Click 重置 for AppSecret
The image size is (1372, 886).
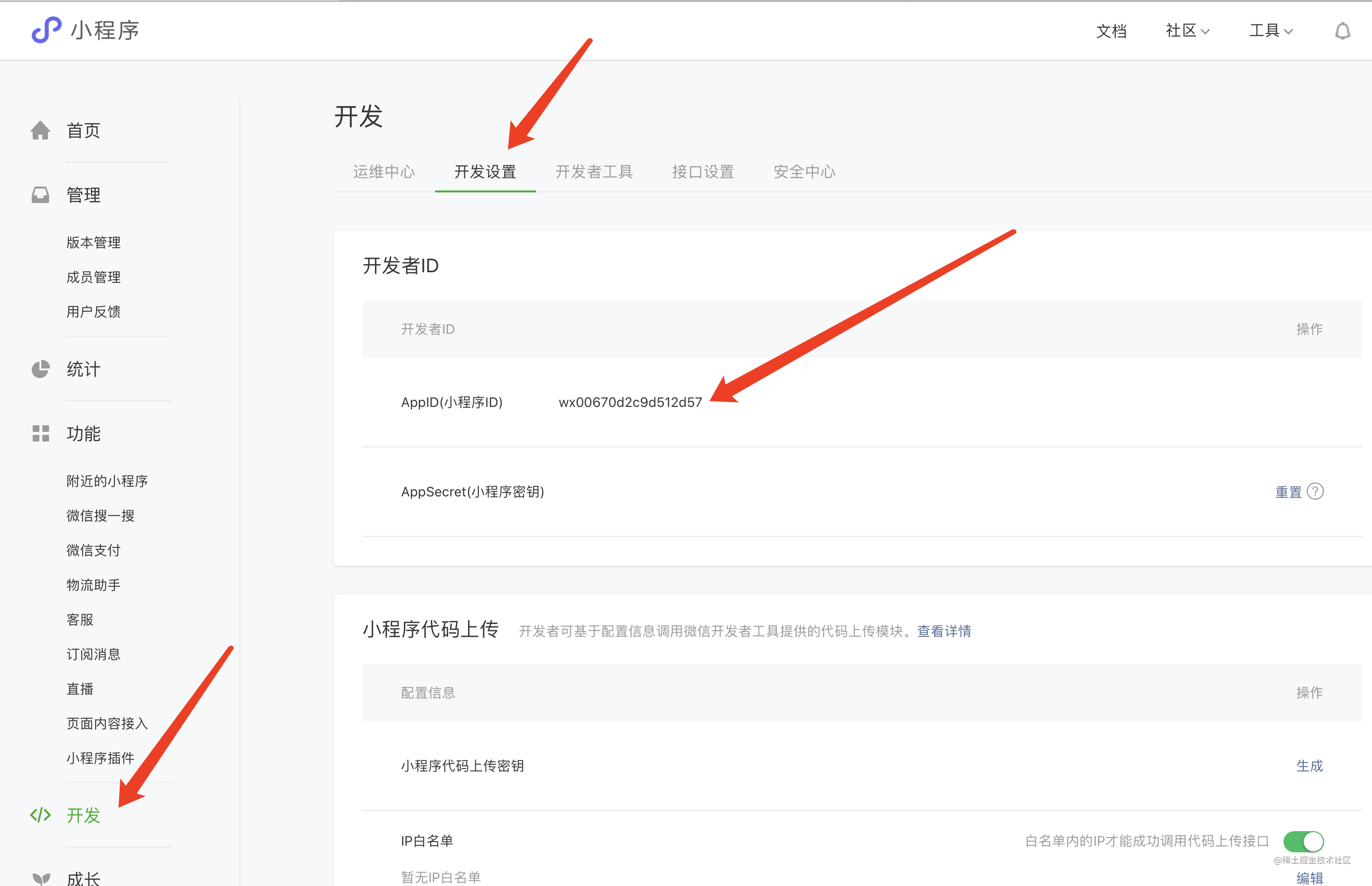click(x=1288, y=492)
